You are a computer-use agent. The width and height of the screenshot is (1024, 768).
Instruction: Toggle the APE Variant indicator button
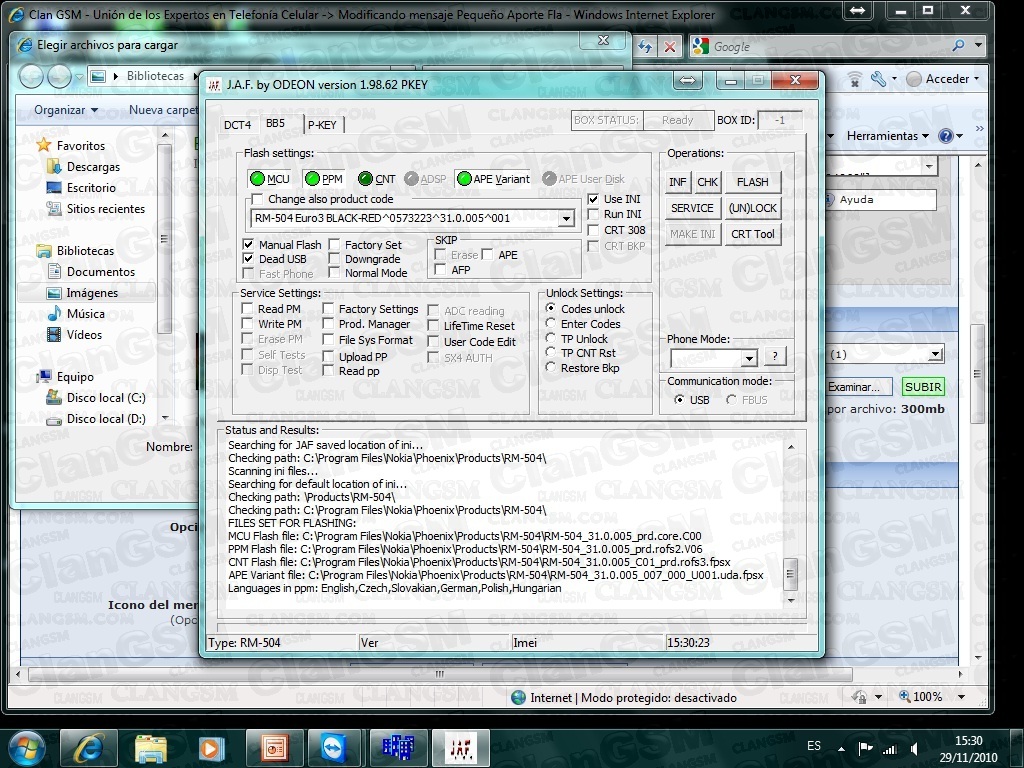[x=493, y=179]
